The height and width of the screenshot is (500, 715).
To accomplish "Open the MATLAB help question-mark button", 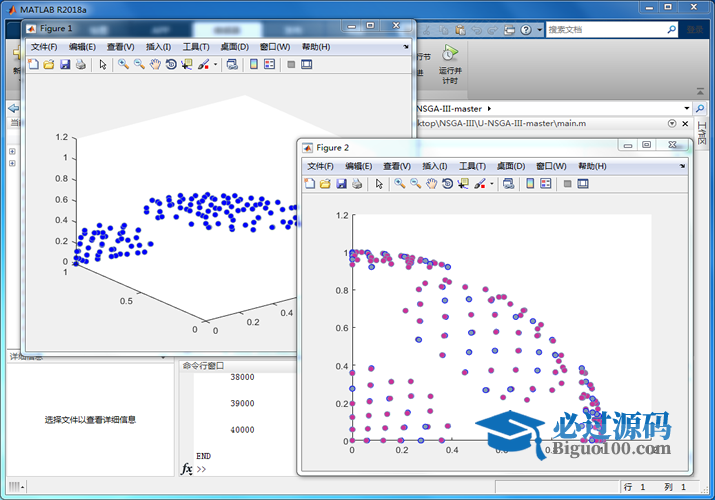I will tap(528, 30).
